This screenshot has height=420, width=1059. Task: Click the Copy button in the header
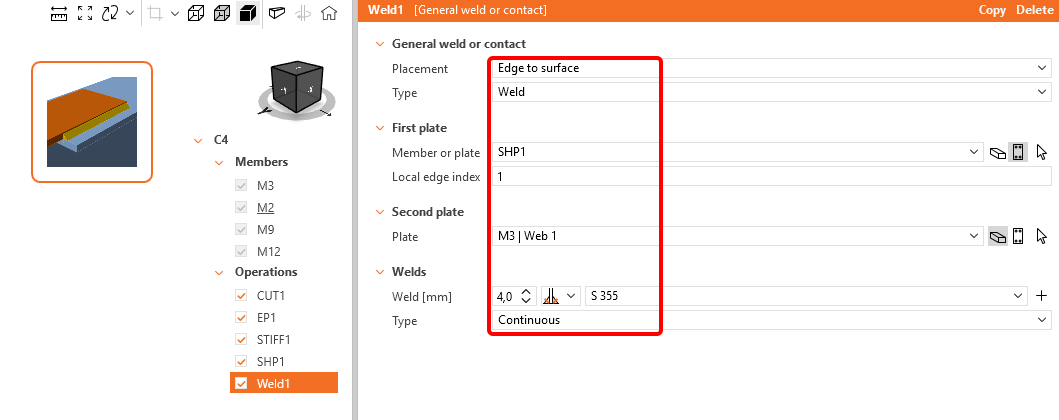tap(992, 10)
